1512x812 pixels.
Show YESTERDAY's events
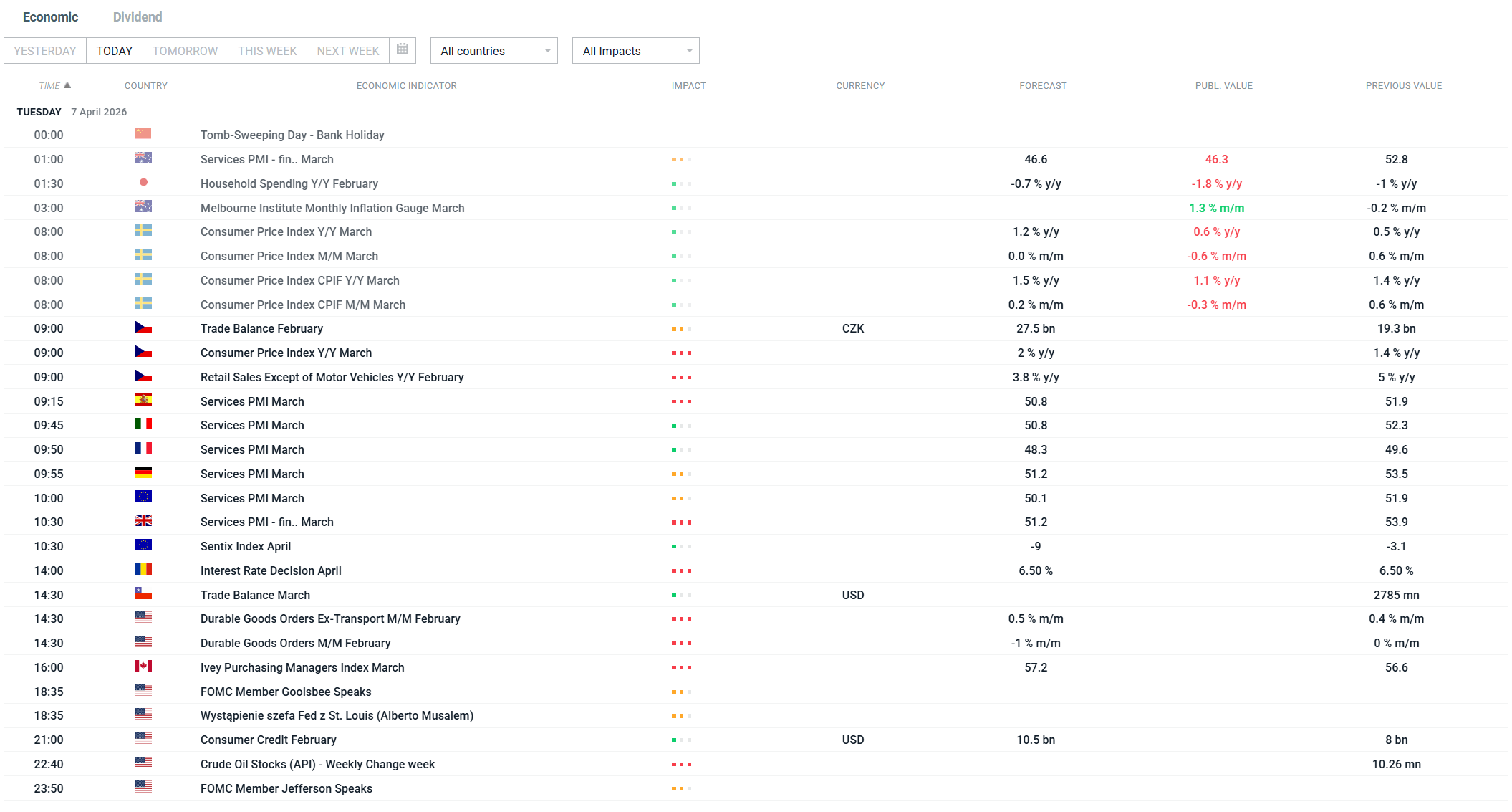tap(45, 51)
